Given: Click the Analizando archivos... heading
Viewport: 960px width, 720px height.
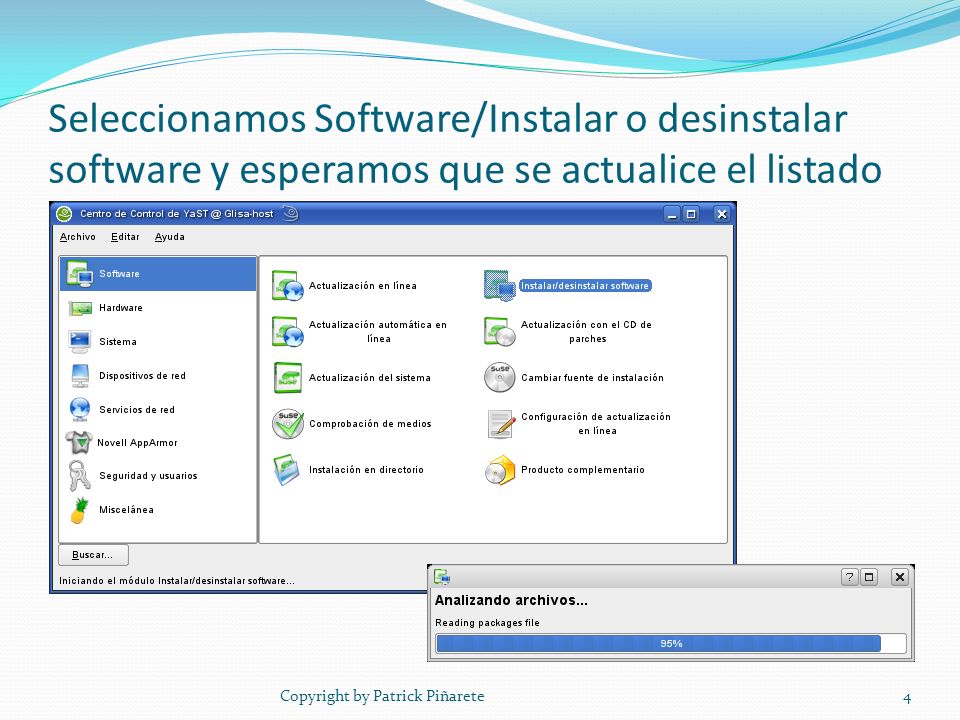Looking at the screenshot, I should [x=511, y=601].
